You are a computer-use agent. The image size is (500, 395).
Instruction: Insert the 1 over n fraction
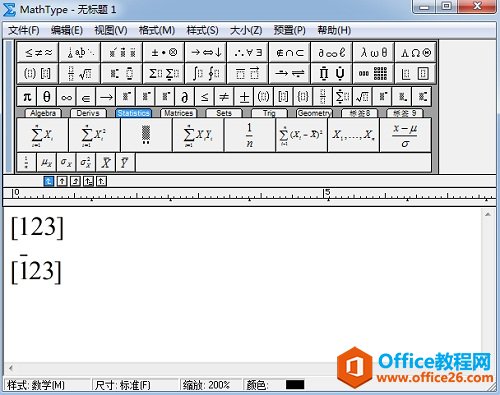pyautogui.click(x=250, y=135)
